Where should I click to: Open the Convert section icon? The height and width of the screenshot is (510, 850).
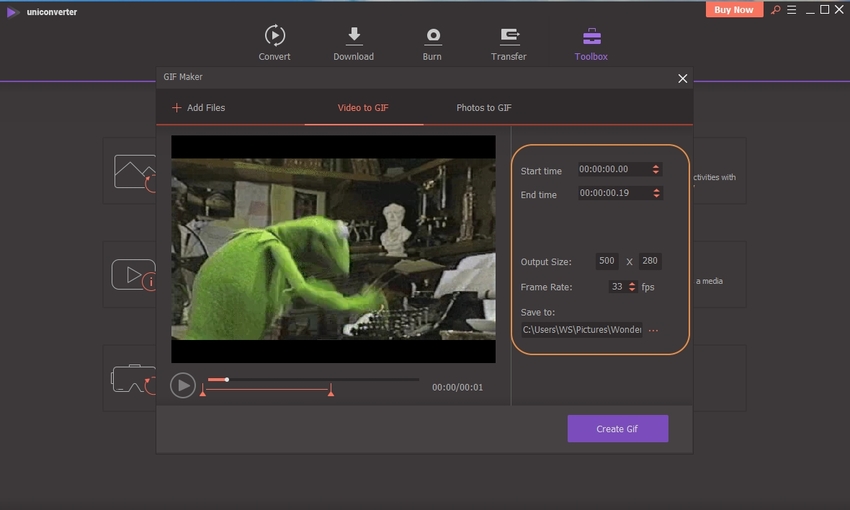(x=274, y=36)
